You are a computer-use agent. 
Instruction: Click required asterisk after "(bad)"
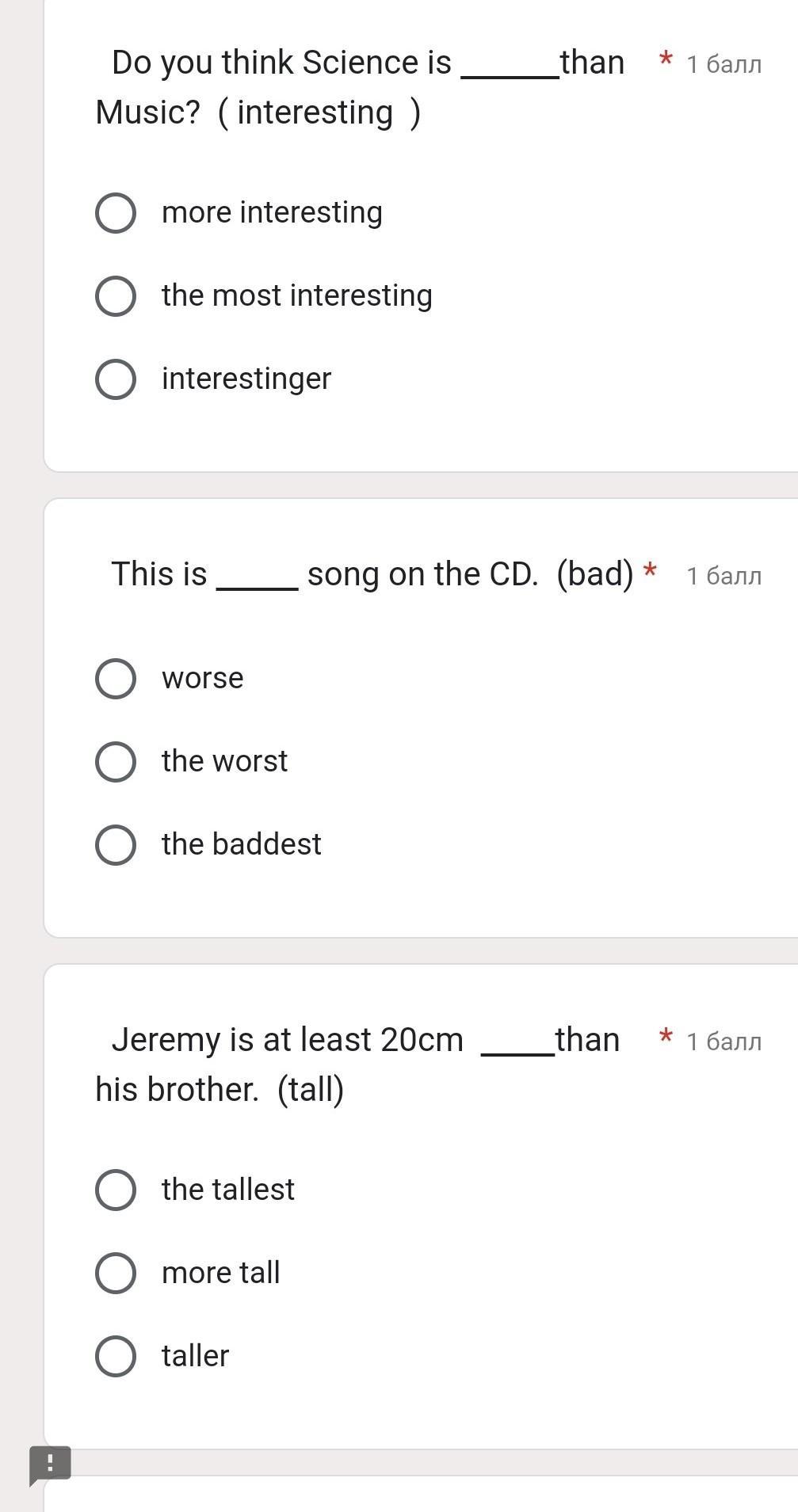tap(651, 571)
